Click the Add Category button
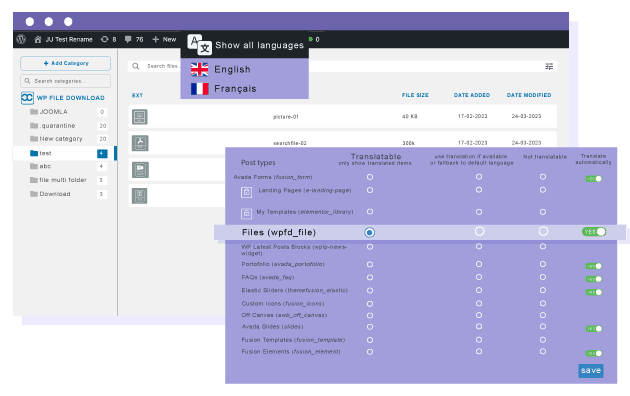630x396 pixels. [65, 63]
